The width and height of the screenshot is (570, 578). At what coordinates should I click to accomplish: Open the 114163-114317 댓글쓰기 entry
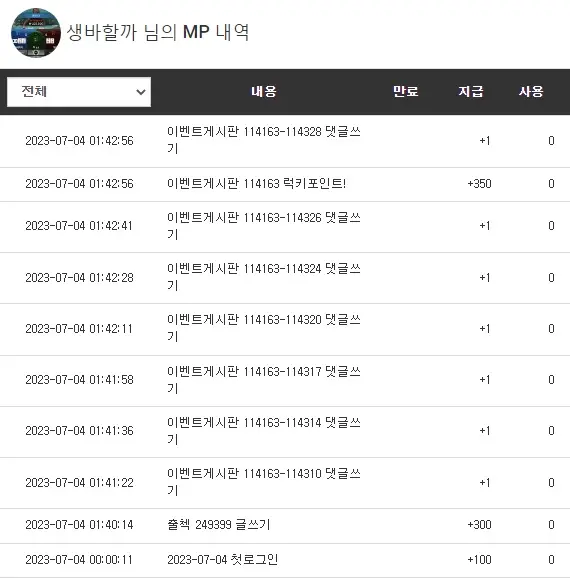click(264, 380)
